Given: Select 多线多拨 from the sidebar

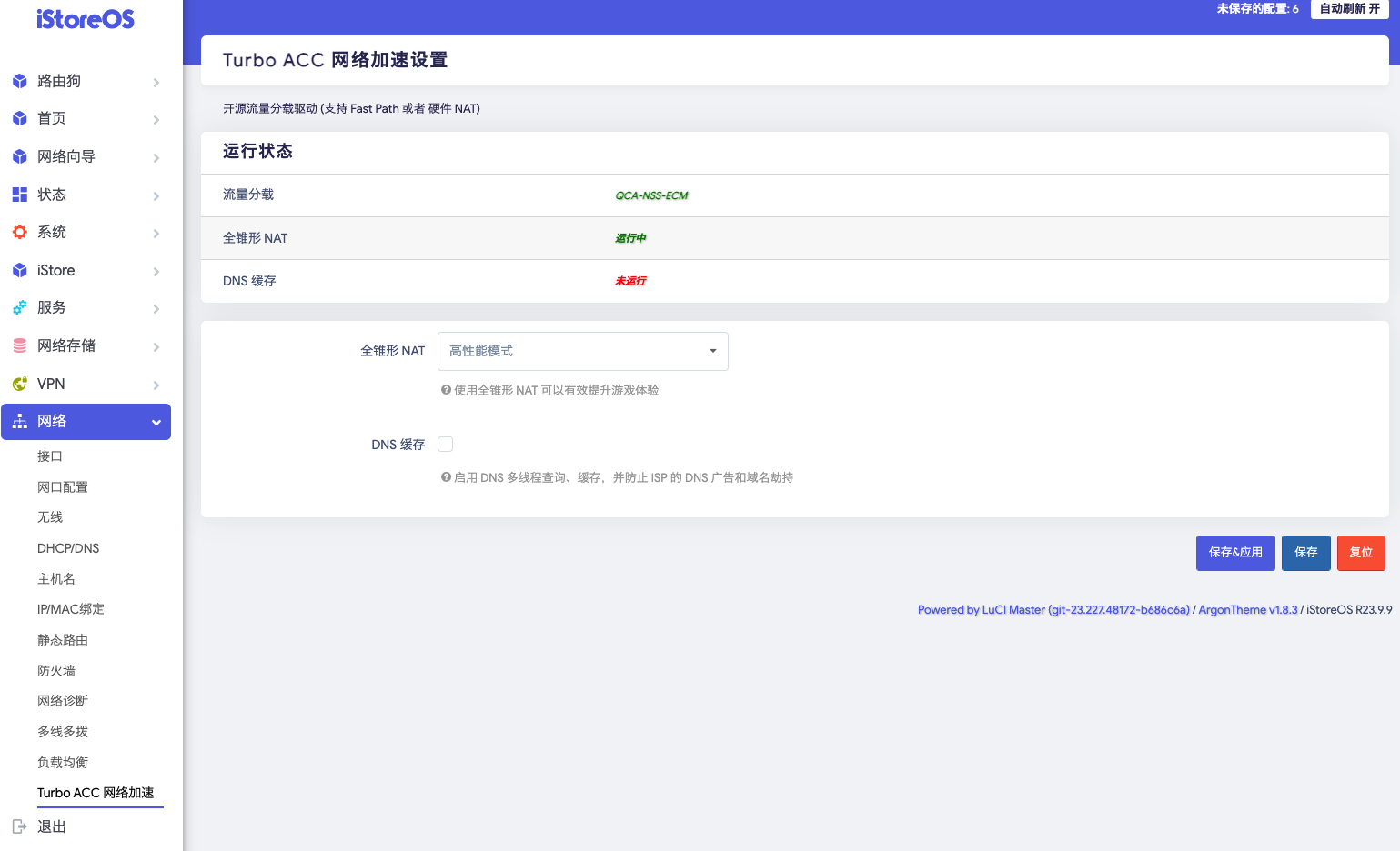Looking at the screenshot, I should point(62,731).
